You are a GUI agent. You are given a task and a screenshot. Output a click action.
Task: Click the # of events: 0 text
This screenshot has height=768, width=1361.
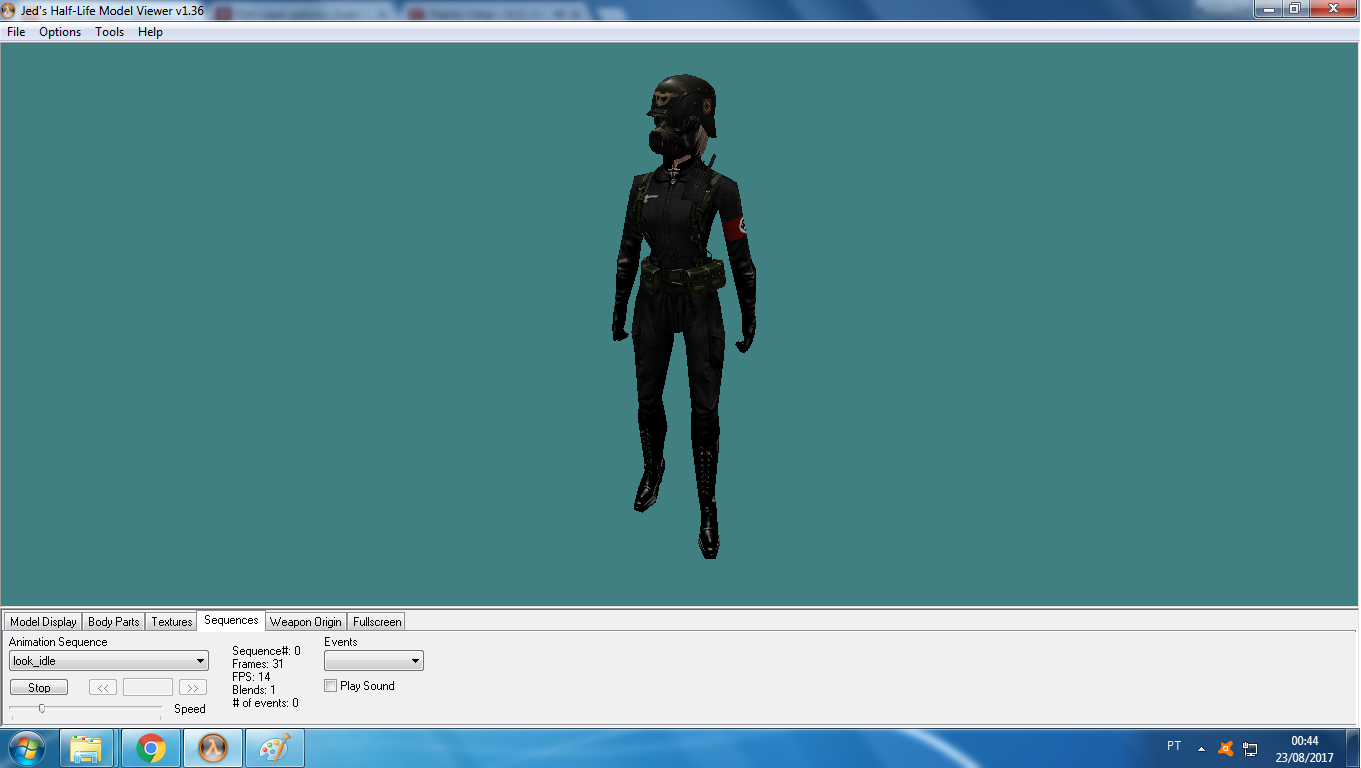[265, 703]
